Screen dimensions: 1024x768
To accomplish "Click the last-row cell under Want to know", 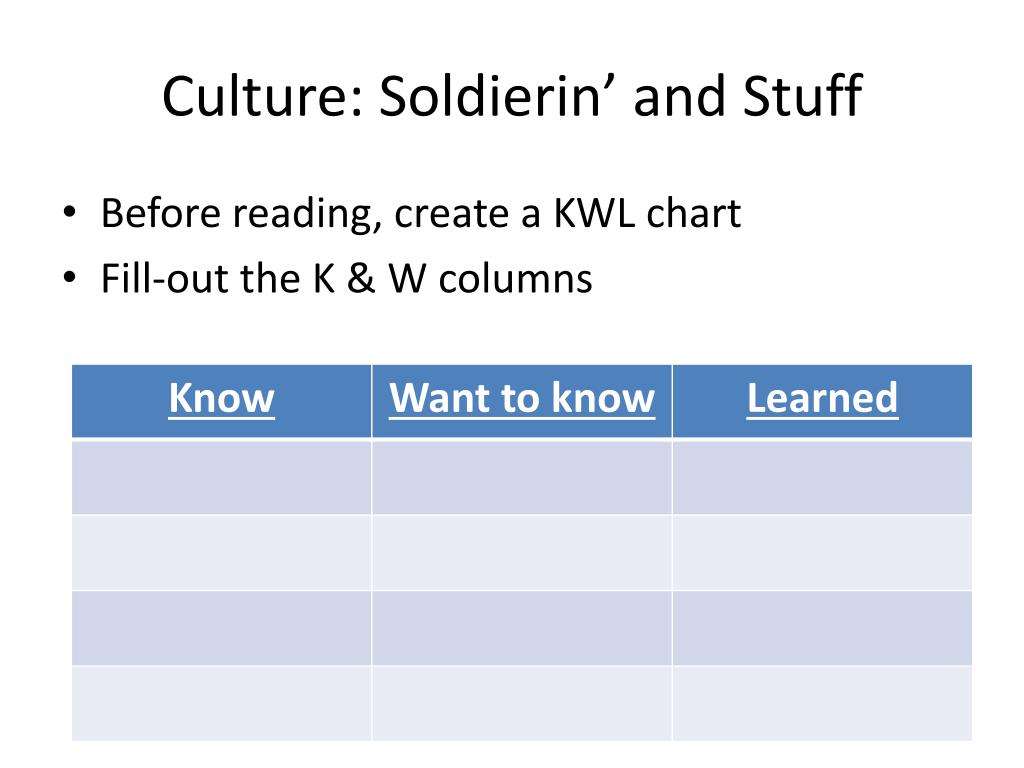I will (x=522, y=703).
